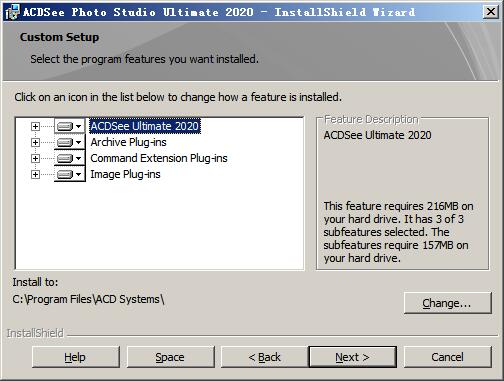Close the InstallShield Wizard window
The image size is (504, 381).
(491, 12)
